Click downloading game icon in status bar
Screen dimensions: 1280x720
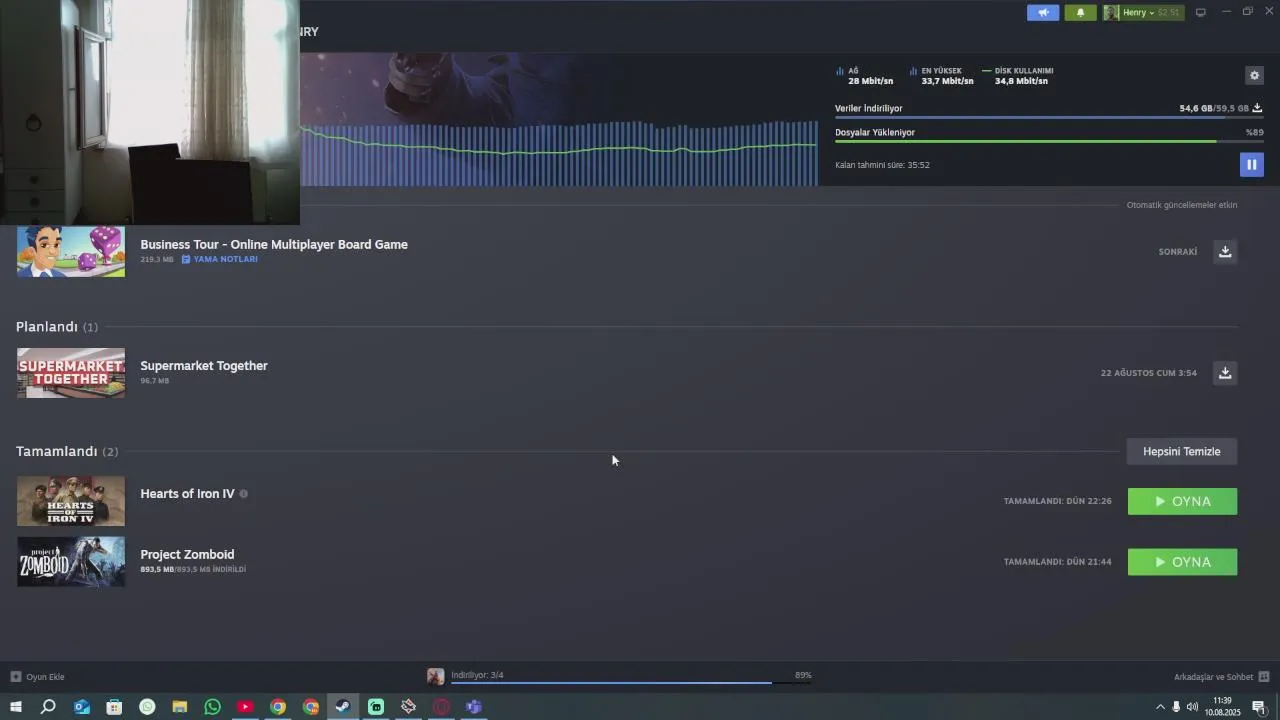click(435, 677)
